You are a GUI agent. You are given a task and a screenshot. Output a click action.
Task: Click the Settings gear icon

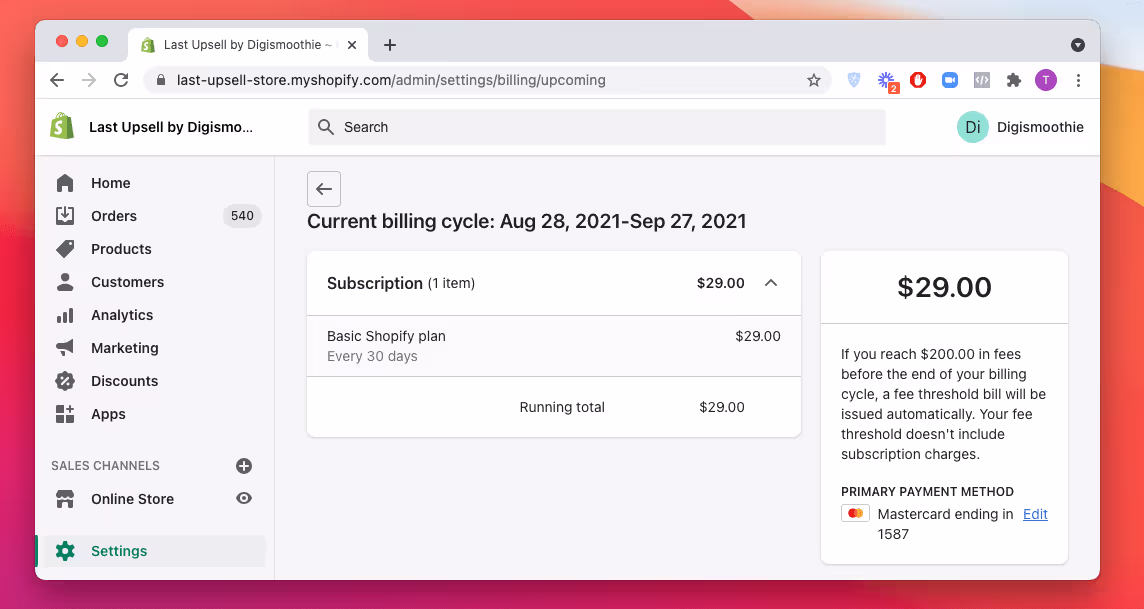tap(65, 551)
